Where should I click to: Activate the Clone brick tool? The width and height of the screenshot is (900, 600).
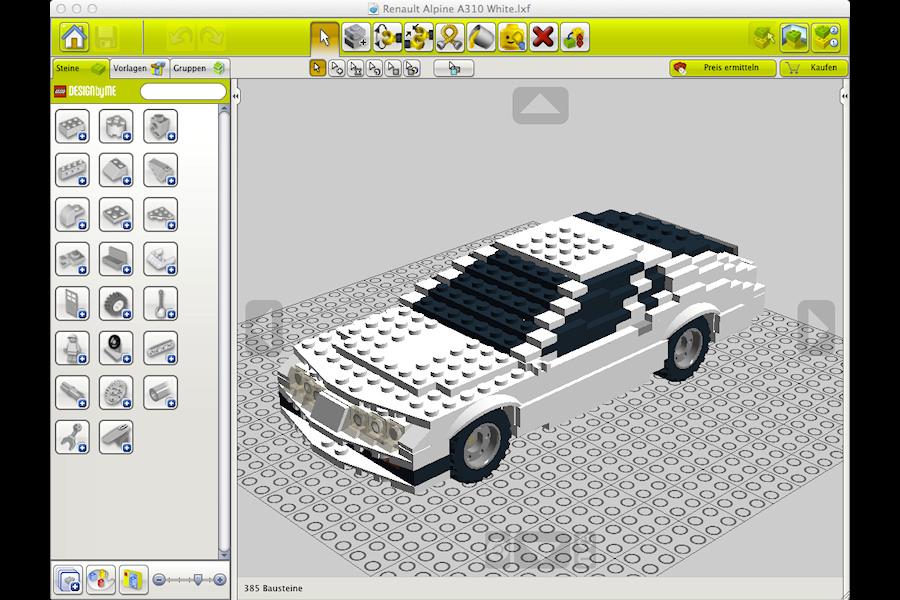355,38
